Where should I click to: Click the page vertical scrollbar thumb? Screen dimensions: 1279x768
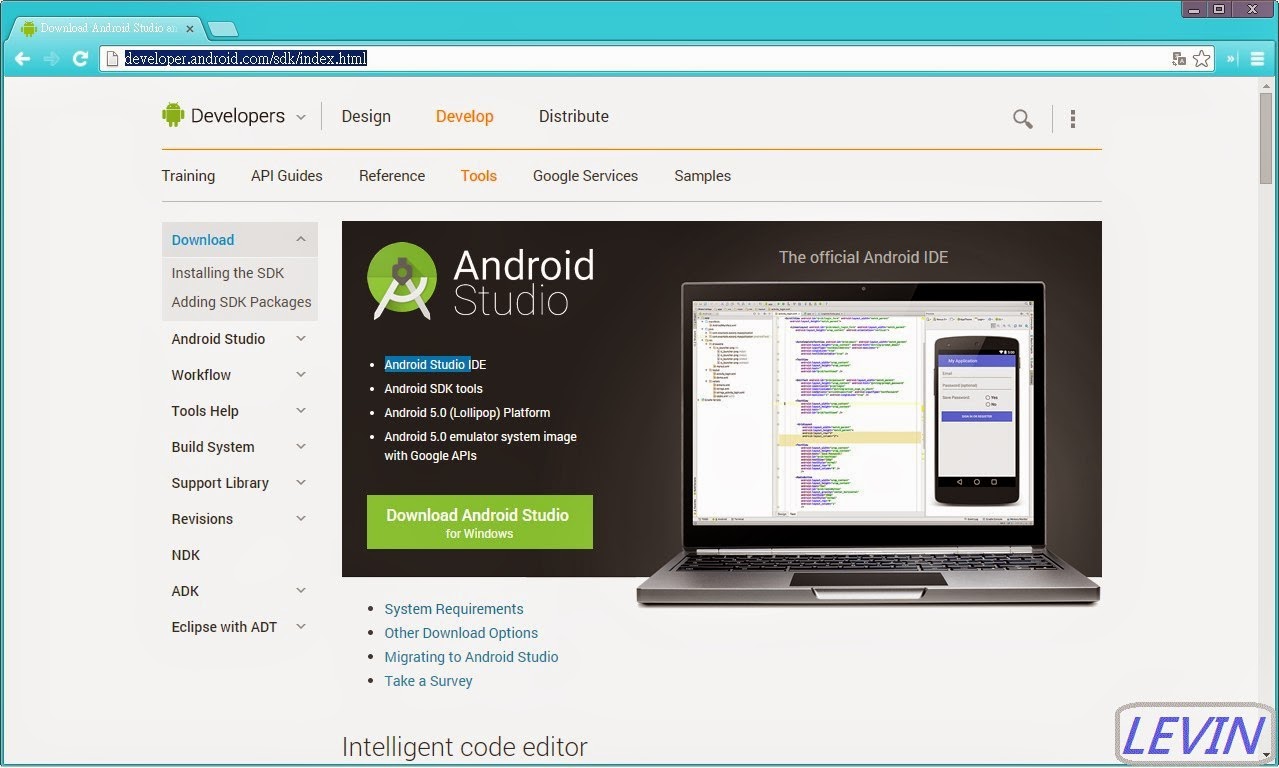[x=1266, y=138]
